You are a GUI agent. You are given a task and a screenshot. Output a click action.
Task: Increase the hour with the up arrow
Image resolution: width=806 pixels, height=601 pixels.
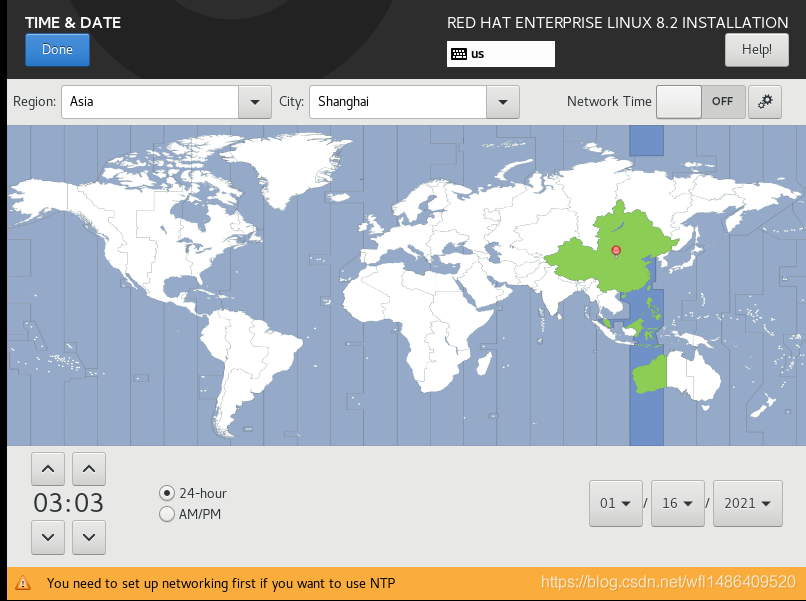[x=48, y=469]
